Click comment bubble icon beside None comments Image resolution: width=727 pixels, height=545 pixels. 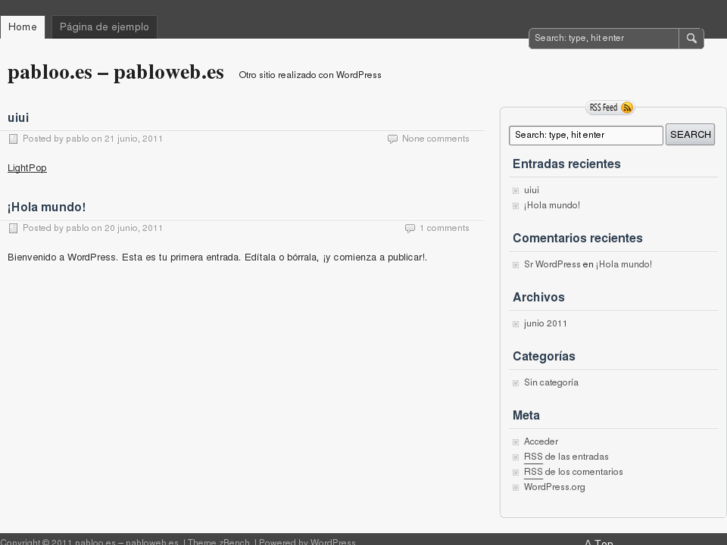pyautogui.click(x=392, y=139)
